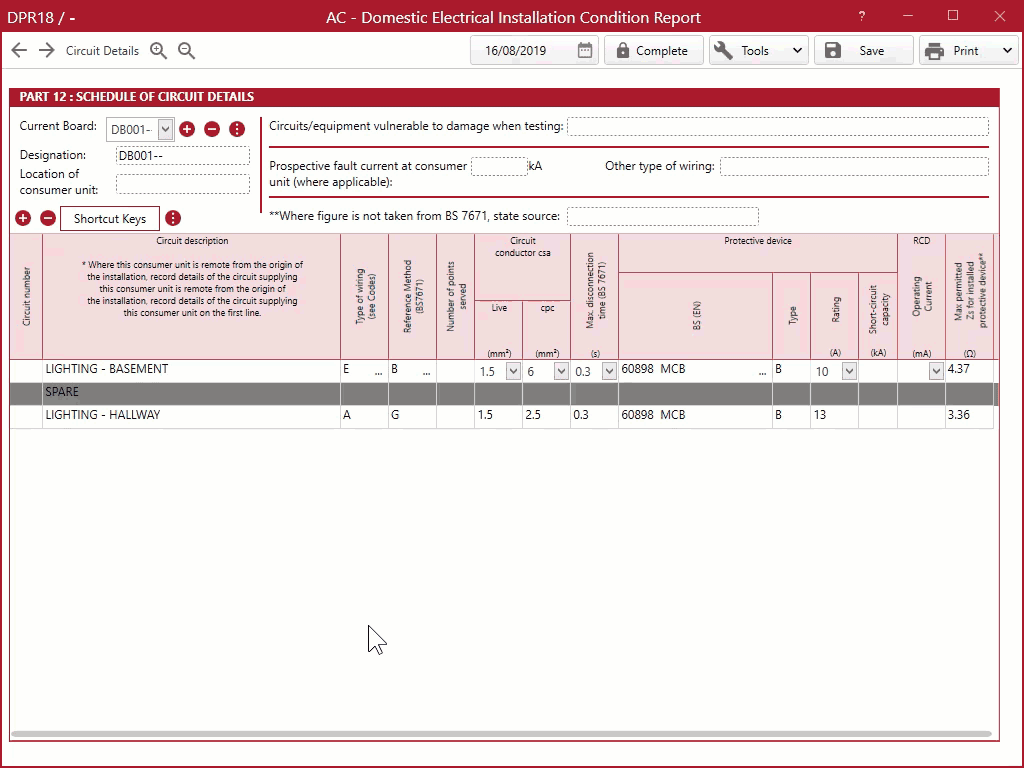The image size is (1024, 768).
Task: Click the prospective fault current kA field
Action: pyautogui.click(x=499, y=167)
